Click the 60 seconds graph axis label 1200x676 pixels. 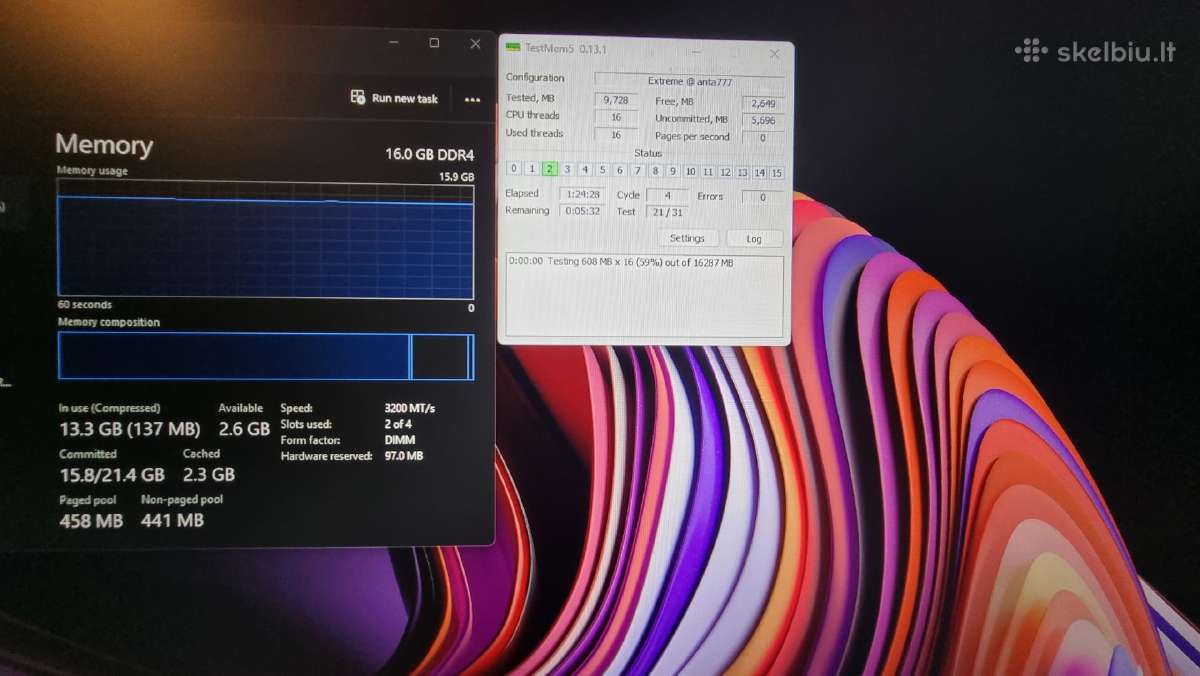pyautogui.click(x=85, y=305)
